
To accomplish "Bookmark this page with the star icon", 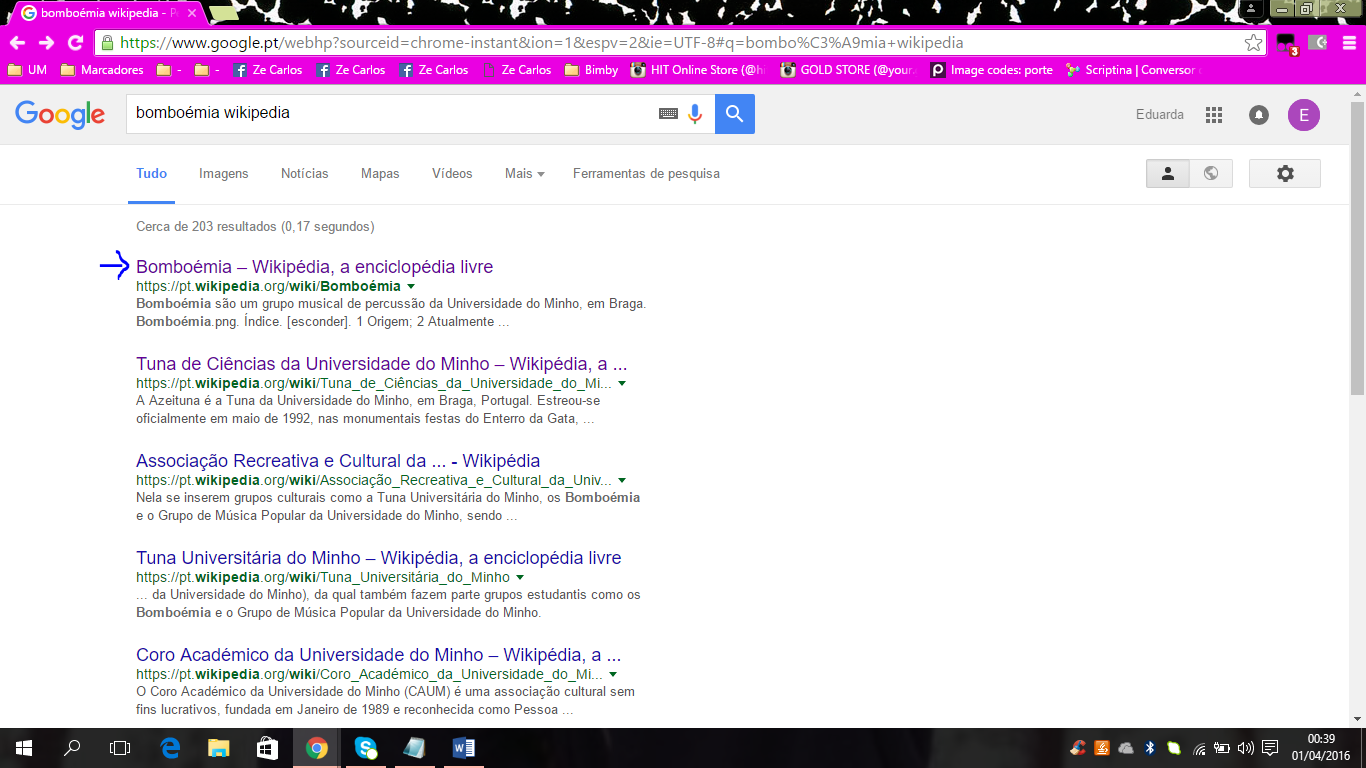I will [x=1253, y=43].
